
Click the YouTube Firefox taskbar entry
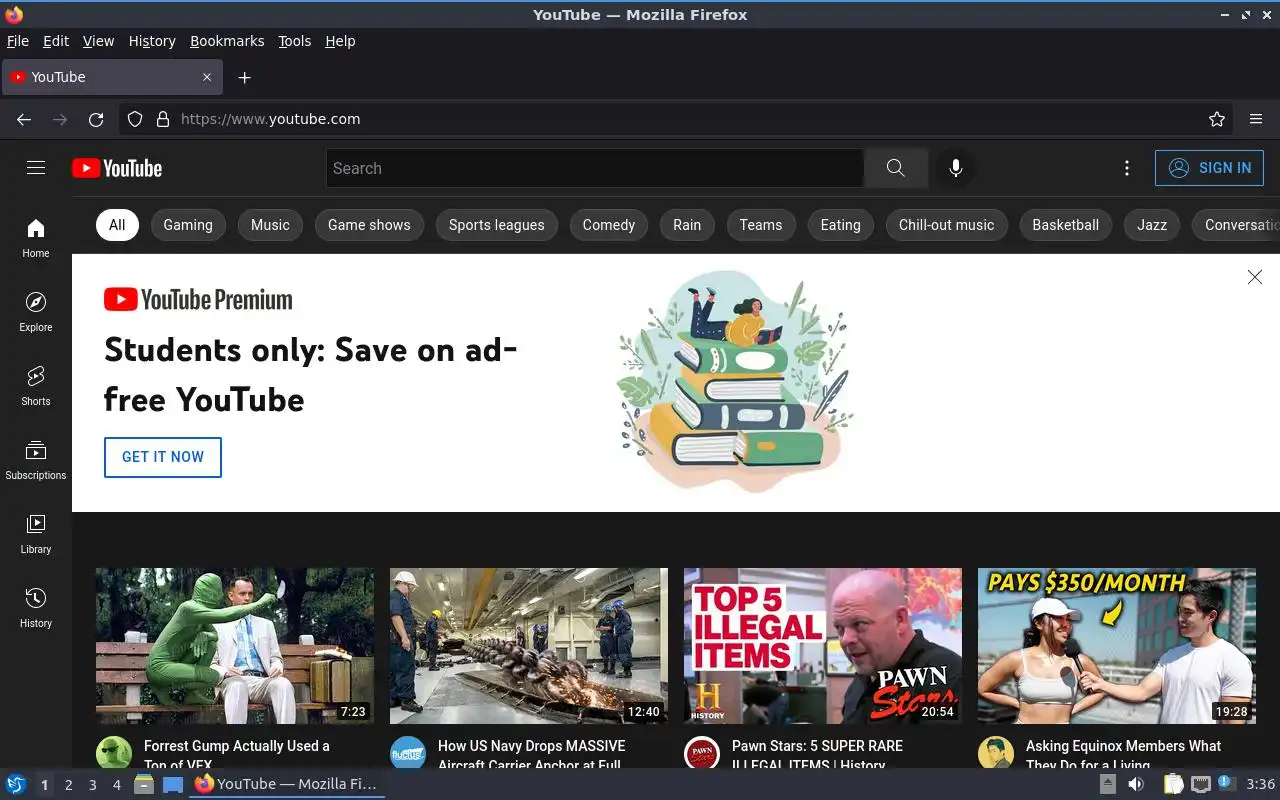[x=287, y=784]
